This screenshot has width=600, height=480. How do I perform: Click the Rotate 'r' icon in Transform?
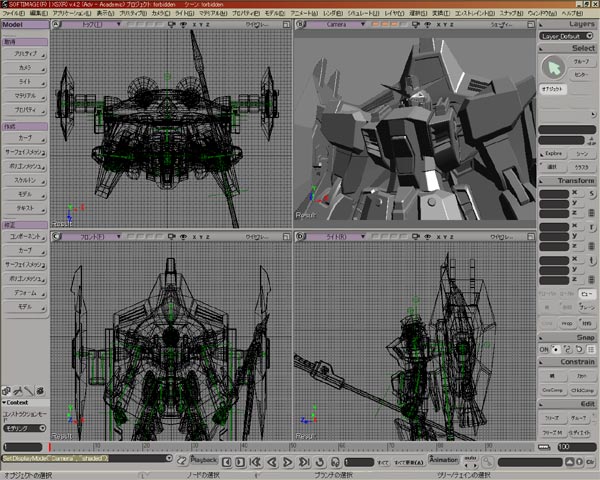pyautogui.click(x=592, y=227)
